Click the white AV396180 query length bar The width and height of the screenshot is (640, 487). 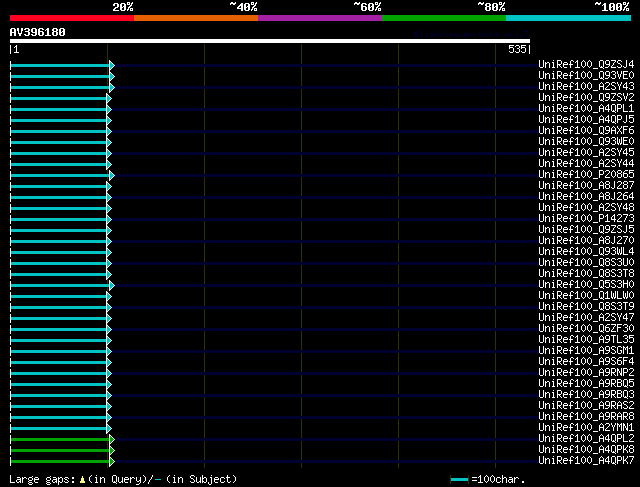[270, 41]
